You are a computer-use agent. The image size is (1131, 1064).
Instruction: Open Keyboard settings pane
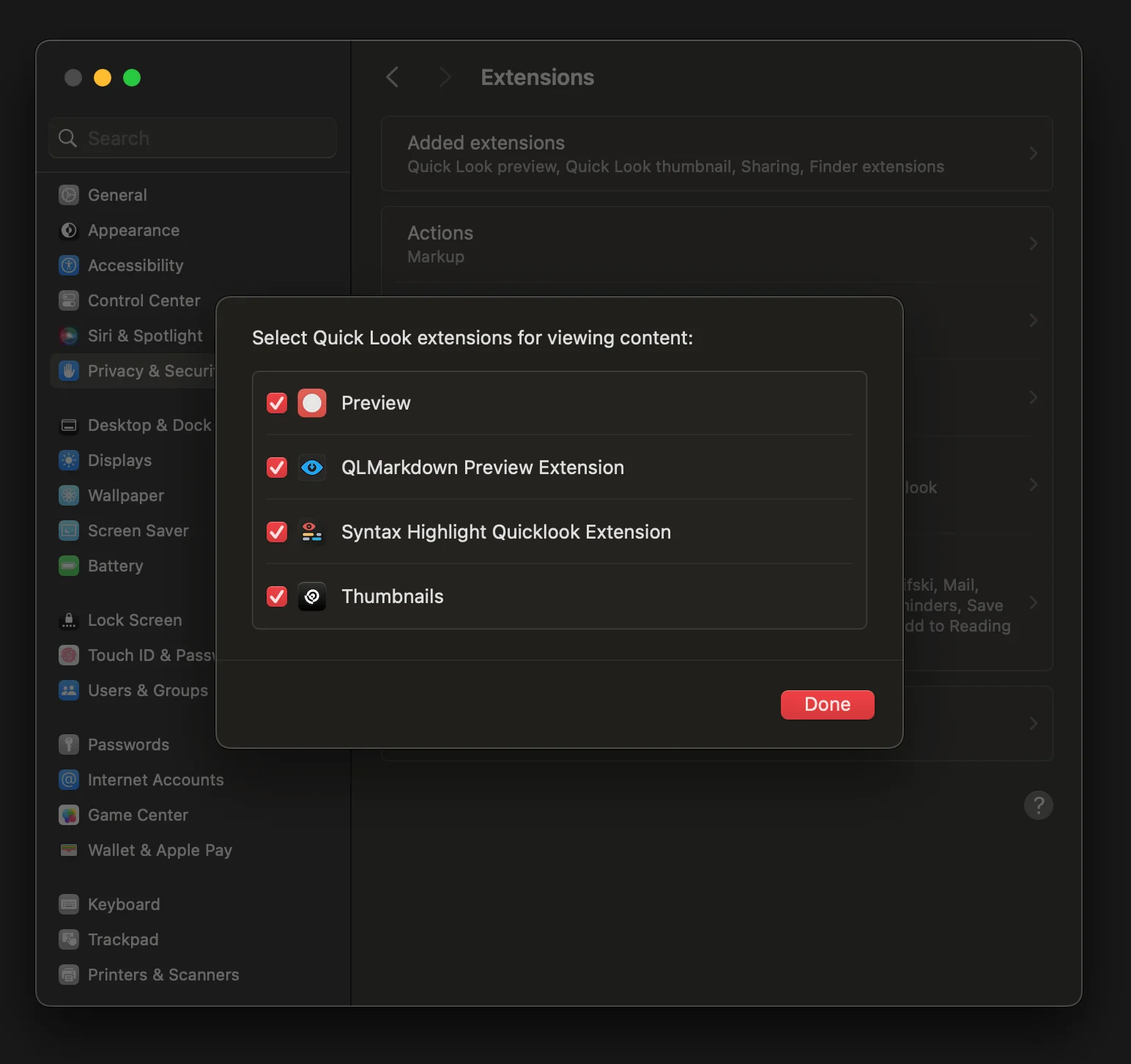(123, 904)
